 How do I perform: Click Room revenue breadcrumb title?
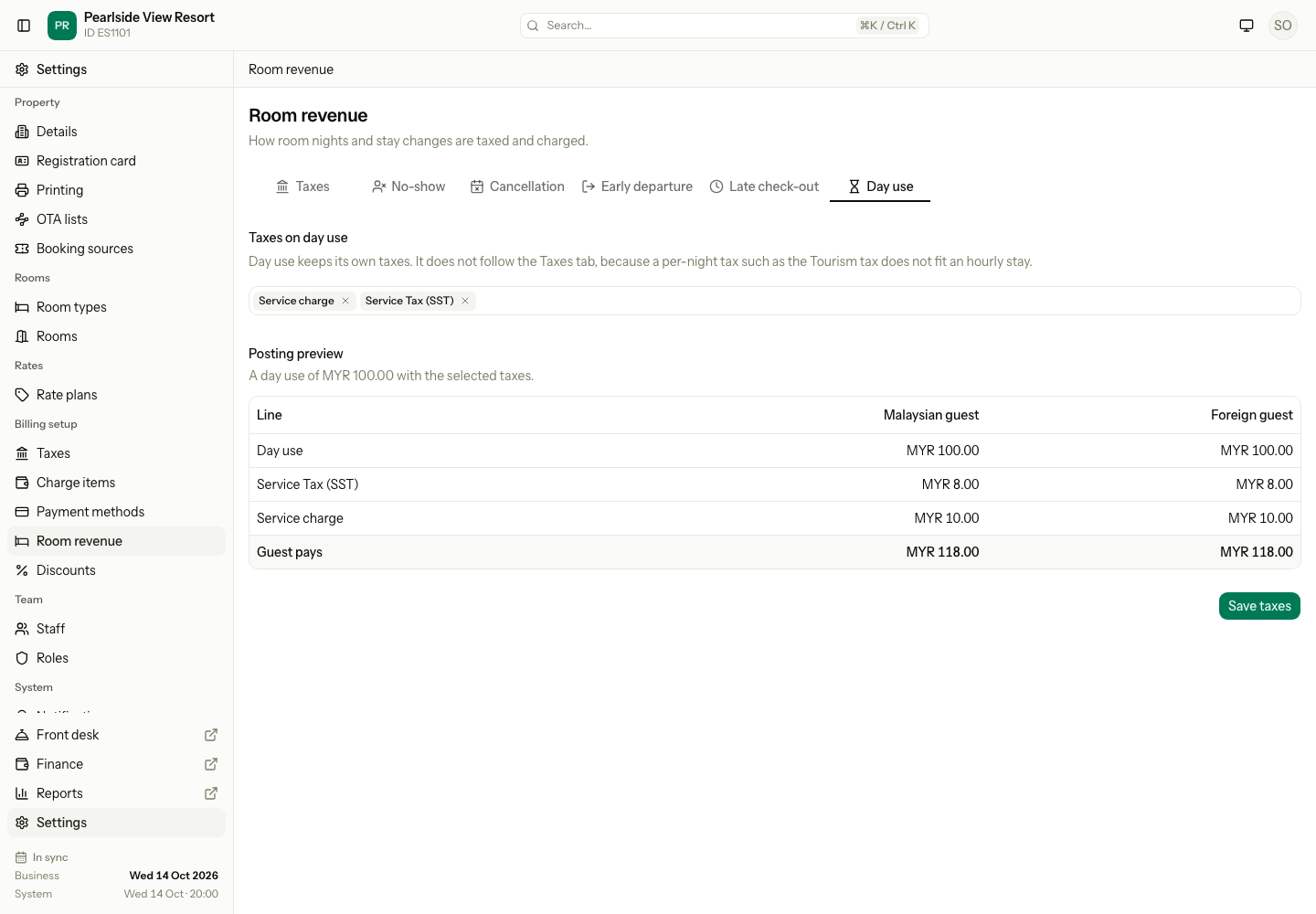coord(291,69)
